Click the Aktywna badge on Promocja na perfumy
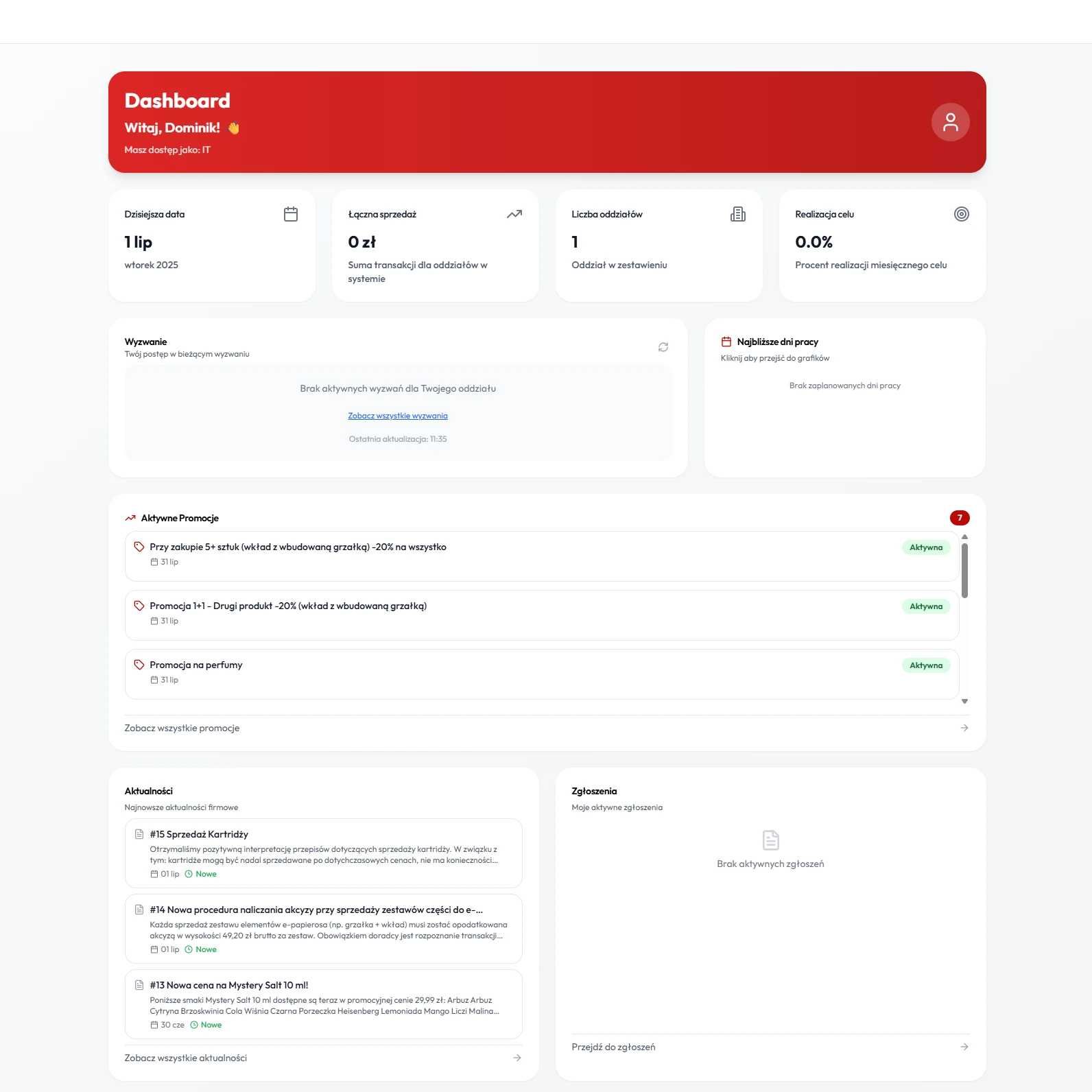The width and height of the screenshot is (1092, 1092). point(926,665)
